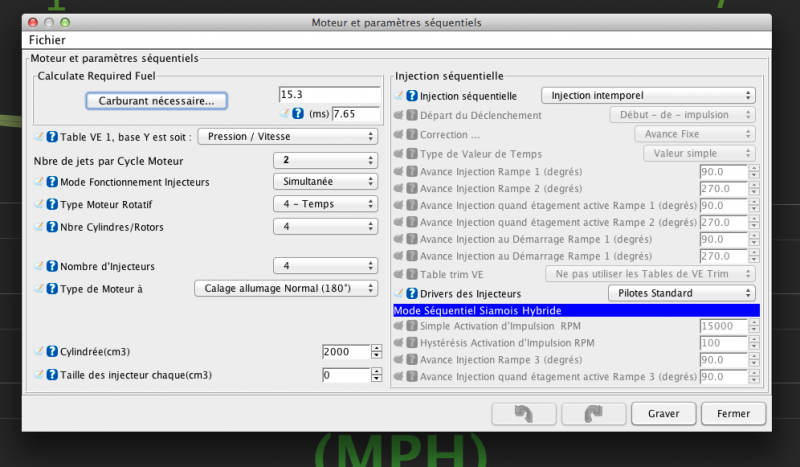Click Valeur simple dropdown
The width and height of the screenshot is (800, 467).
(x=699, y=154)
